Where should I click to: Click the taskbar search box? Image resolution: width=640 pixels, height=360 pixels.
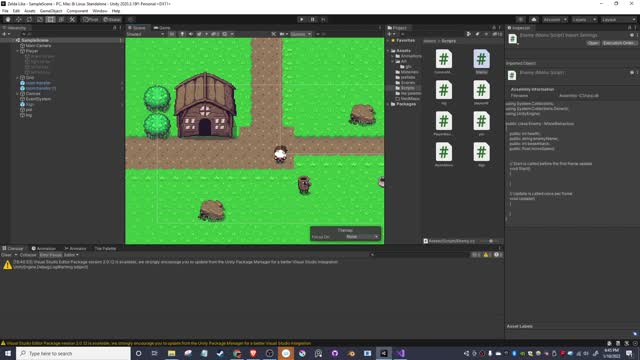73,353
